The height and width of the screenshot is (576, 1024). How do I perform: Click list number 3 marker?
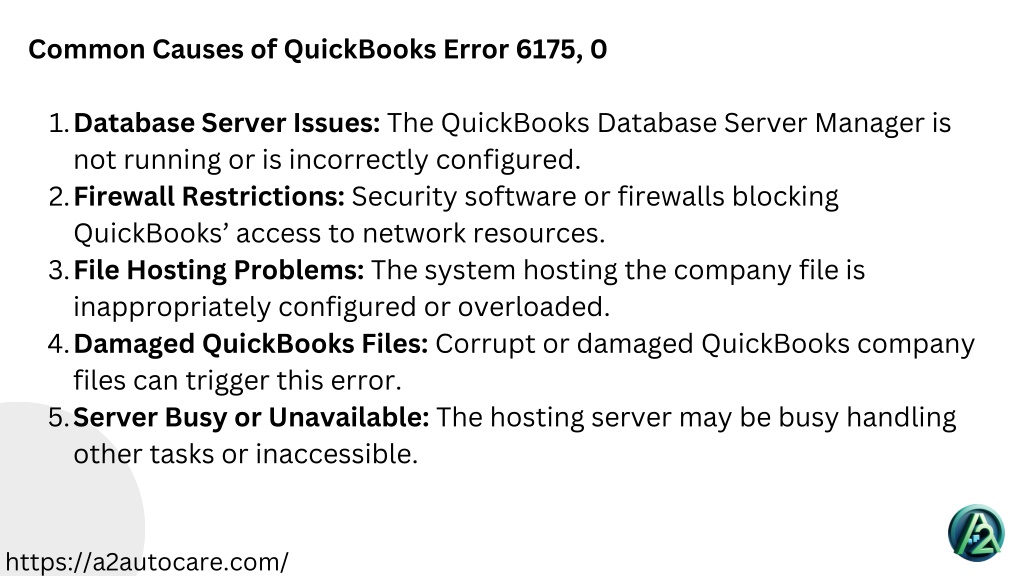(59, 271)
